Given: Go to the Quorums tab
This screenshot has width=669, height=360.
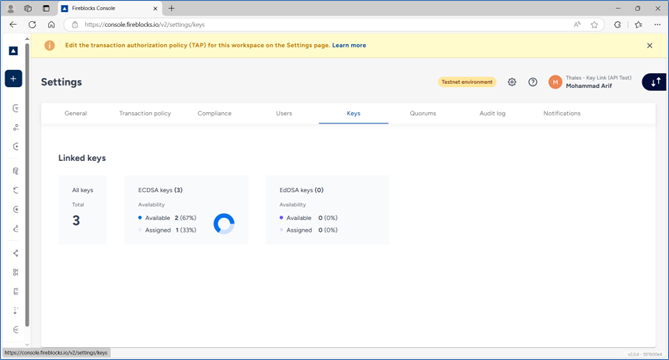Looking at the screenshot, I should 423,113.
